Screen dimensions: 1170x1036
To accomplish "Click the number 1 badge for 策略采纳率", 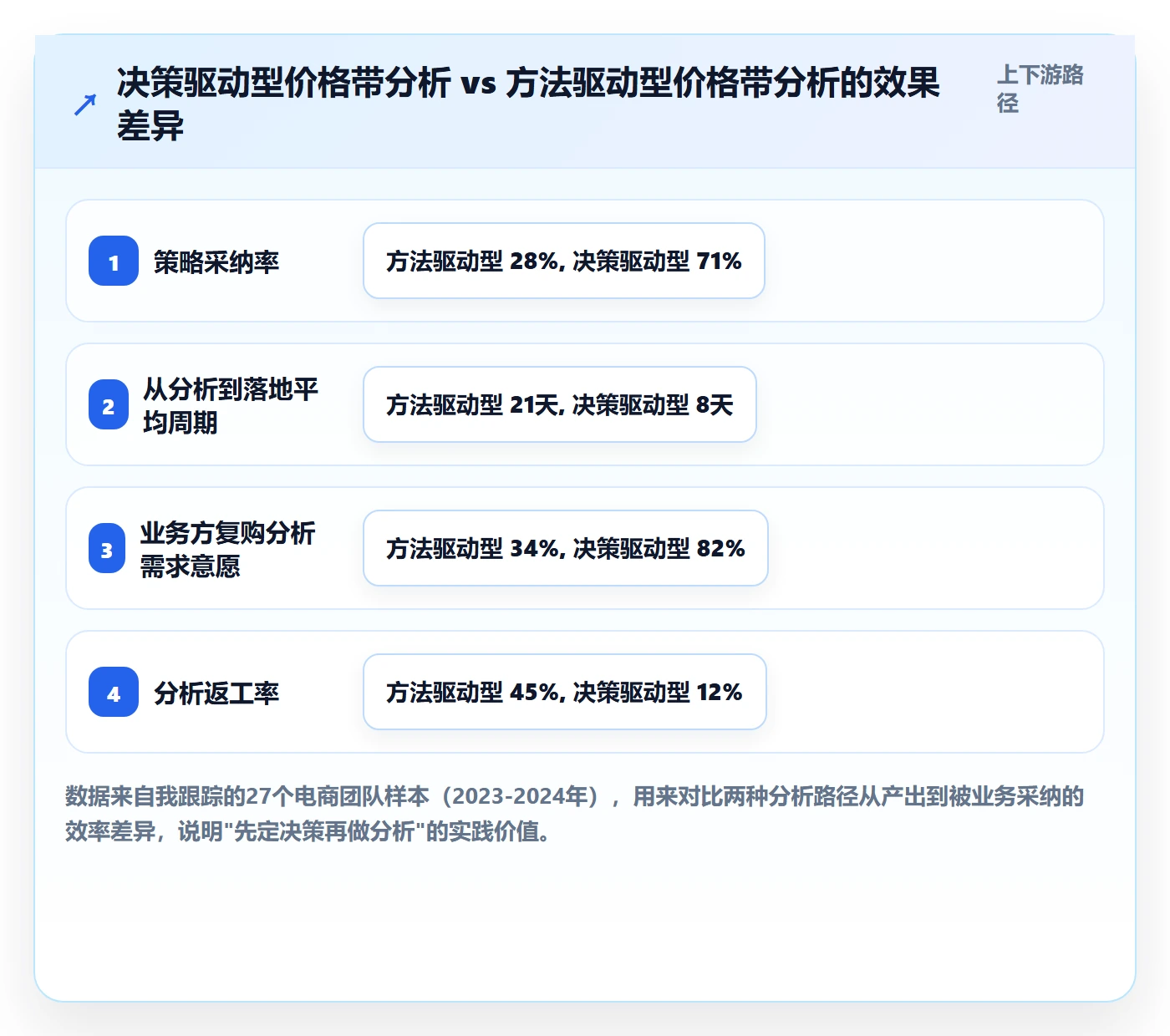I will coord(114,261).
